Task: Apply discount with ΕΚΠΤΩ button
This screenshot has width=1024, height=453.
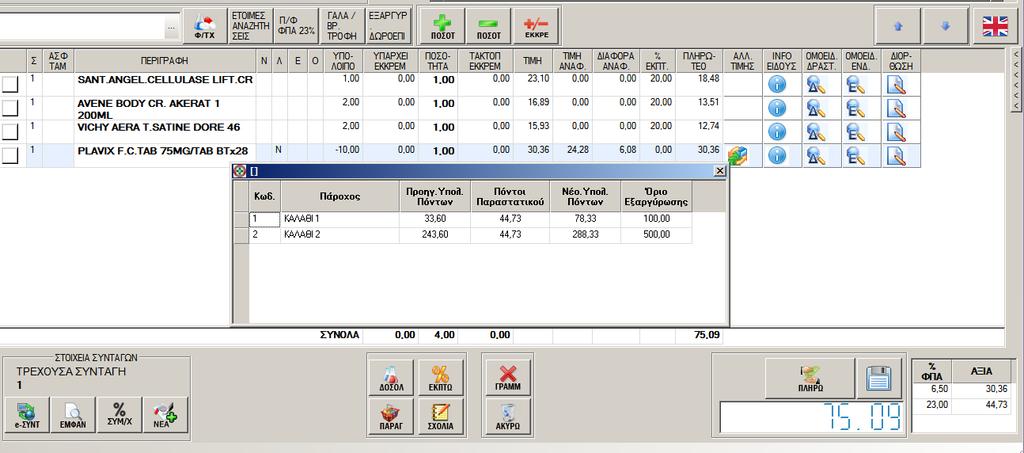Action: pyautogui.click(x=441, y=377)
